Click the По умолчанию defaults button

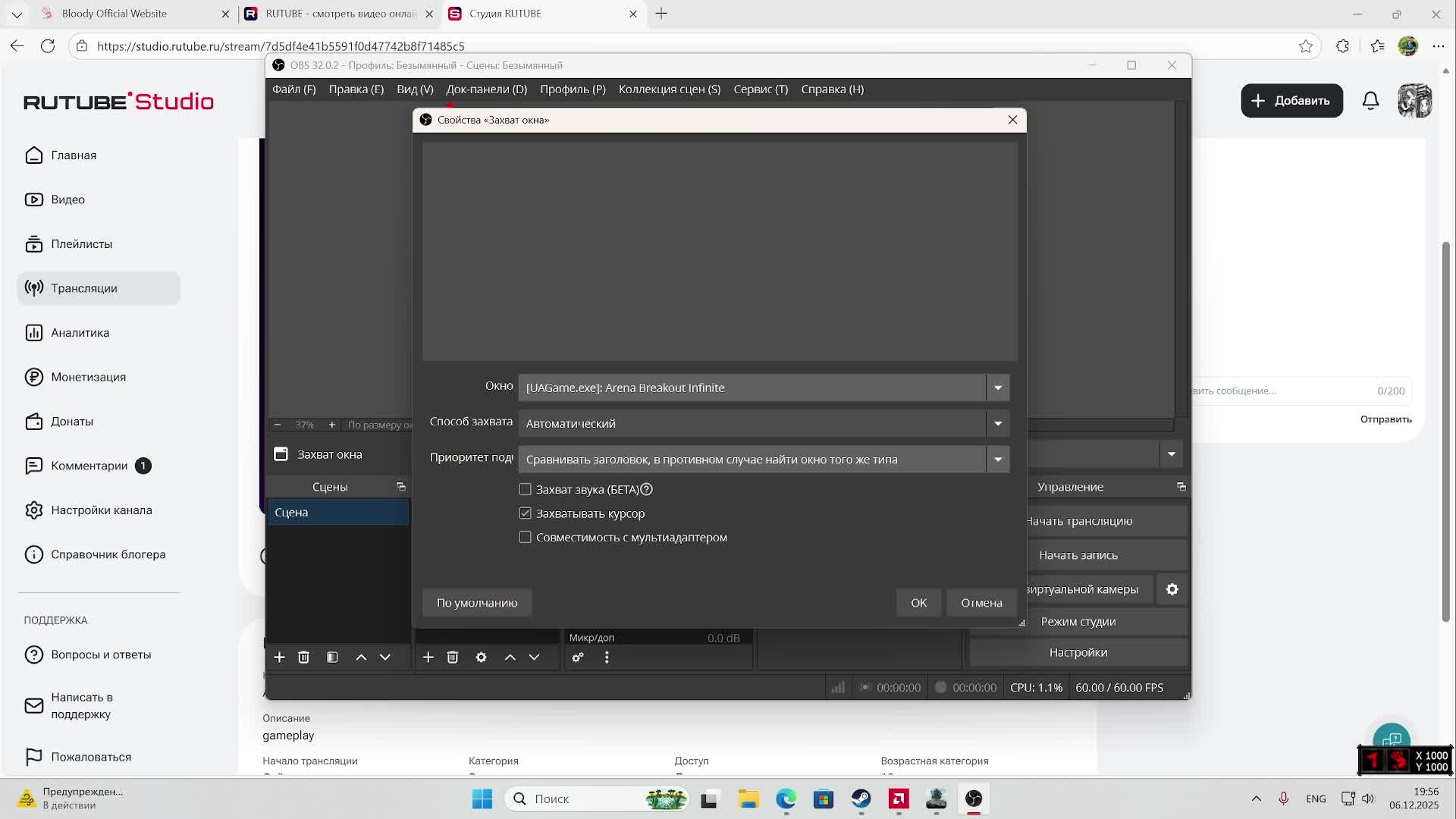[x=476, y=603]
